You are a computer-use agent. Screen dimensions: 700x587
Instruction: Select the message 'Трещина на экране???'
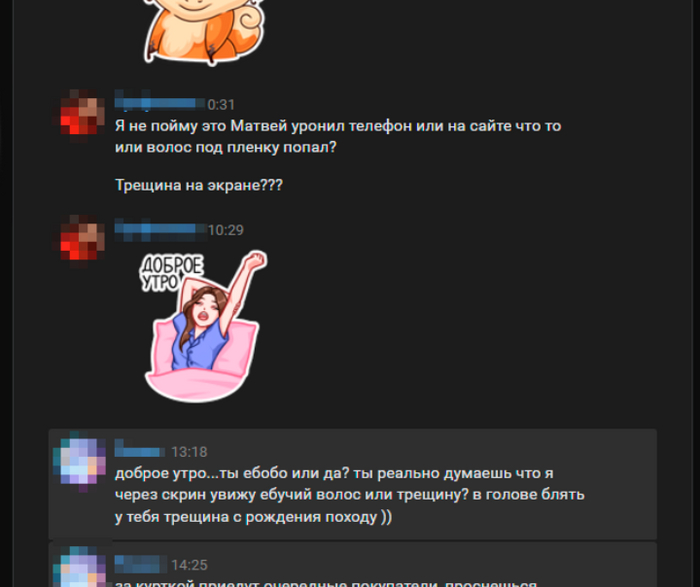point(199,185)
